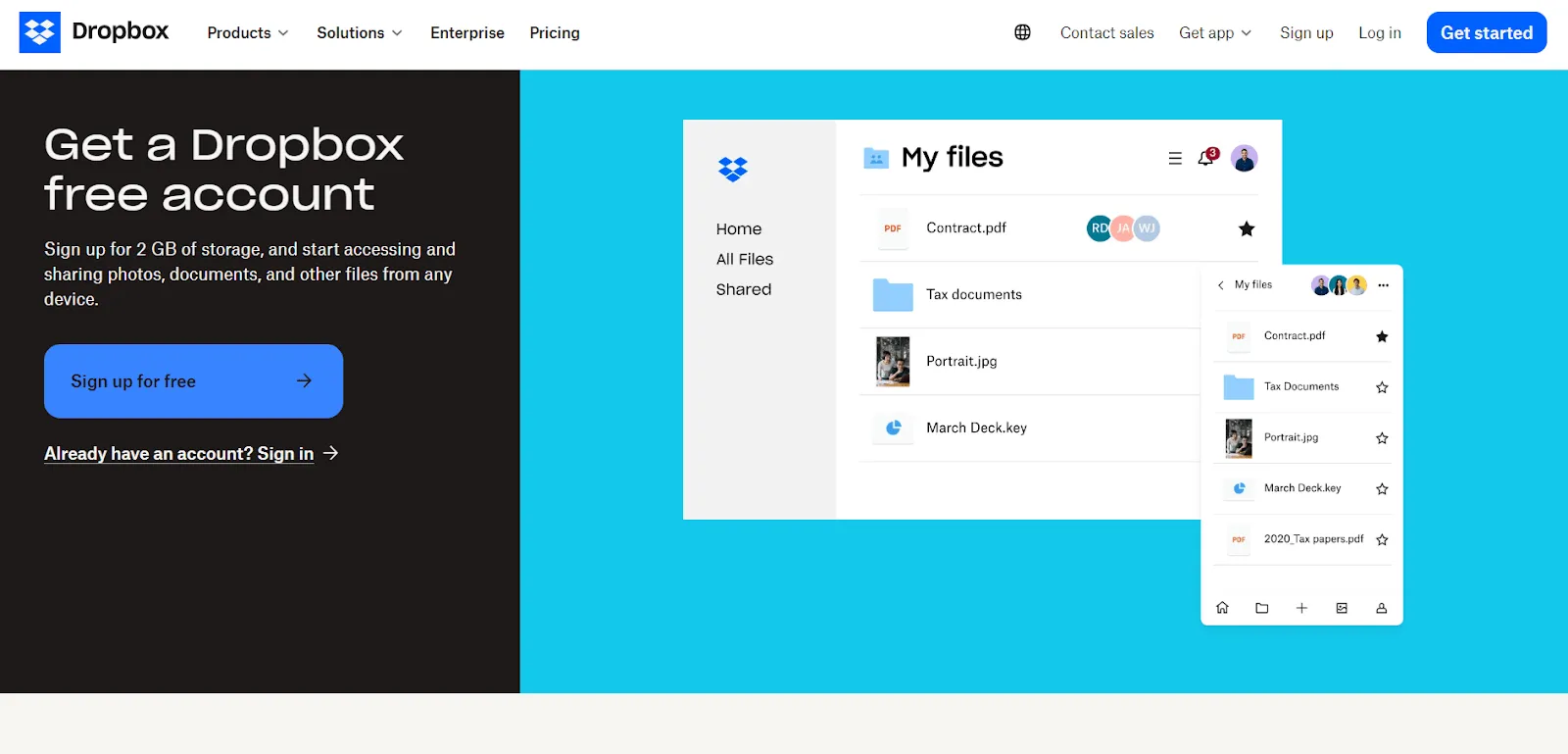Image resolution: width=1568 pixels, height=754 pixels.
Task: Tap the plus icon in mobile bottom bar
Action: pyautogui.click(x=1301, y=608)
